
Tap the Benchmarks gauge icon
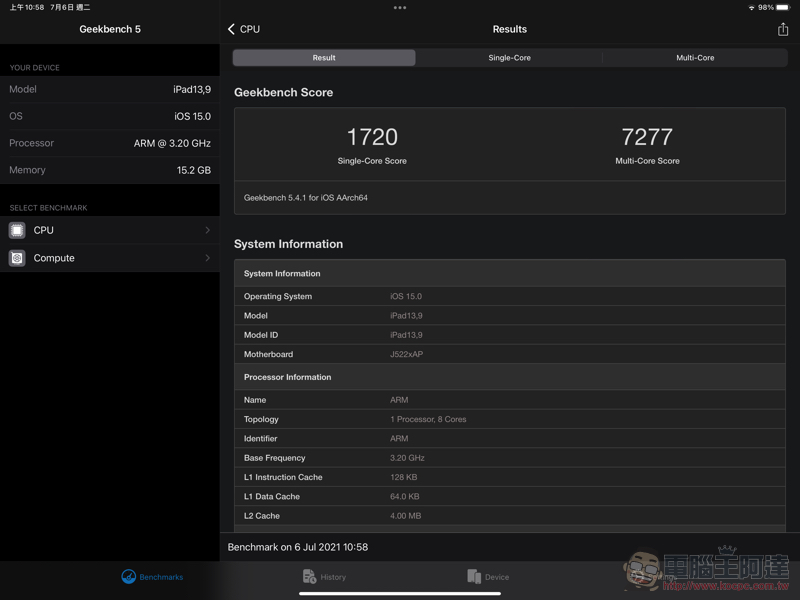pyautogui.click(x=128, y=577)
